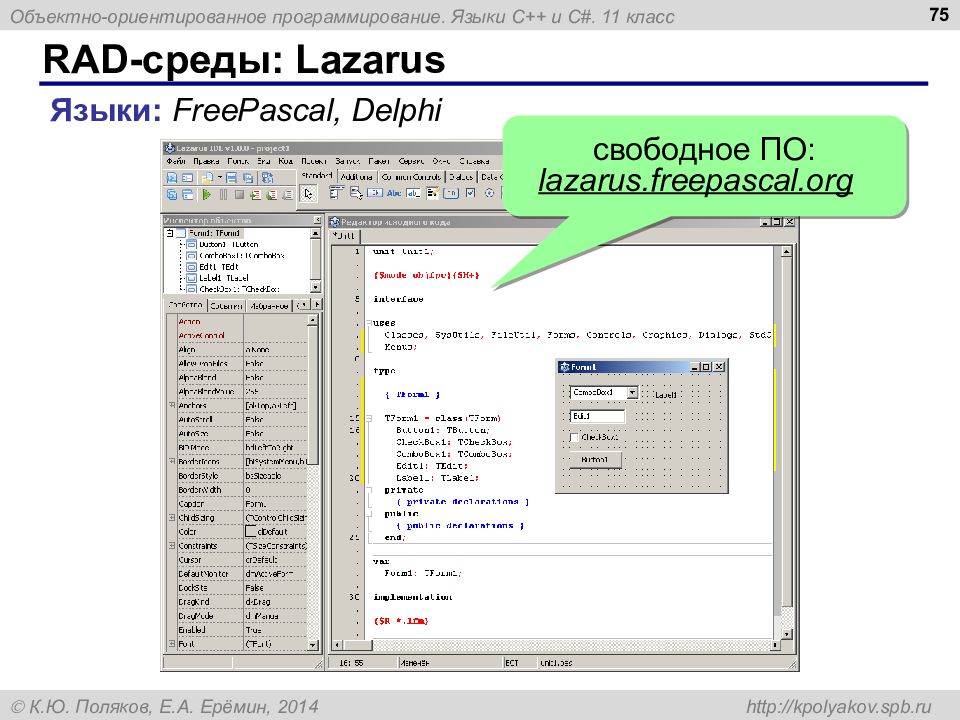Stop the running program via toolbar

(239, 194)
